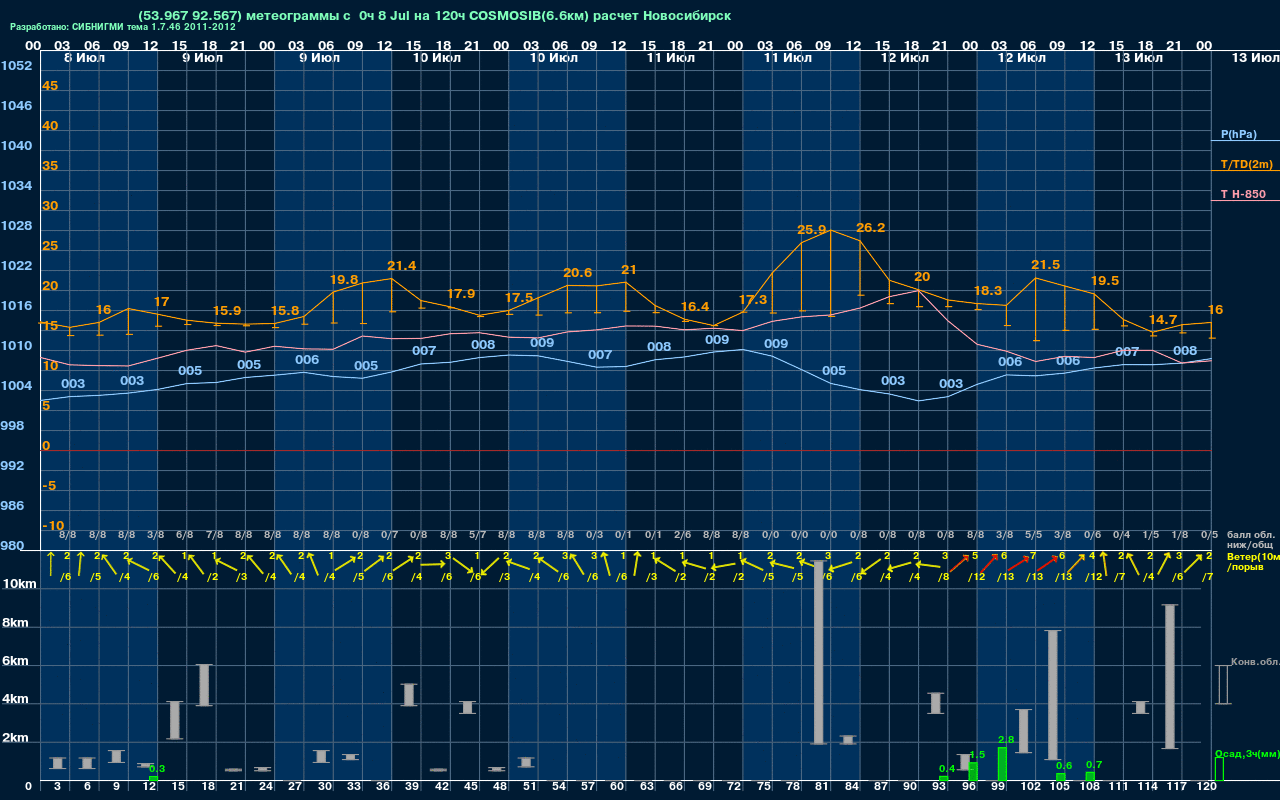The image size is (1280, 800).
Task: Click the 21.4 temperature label
Action: 402,266
